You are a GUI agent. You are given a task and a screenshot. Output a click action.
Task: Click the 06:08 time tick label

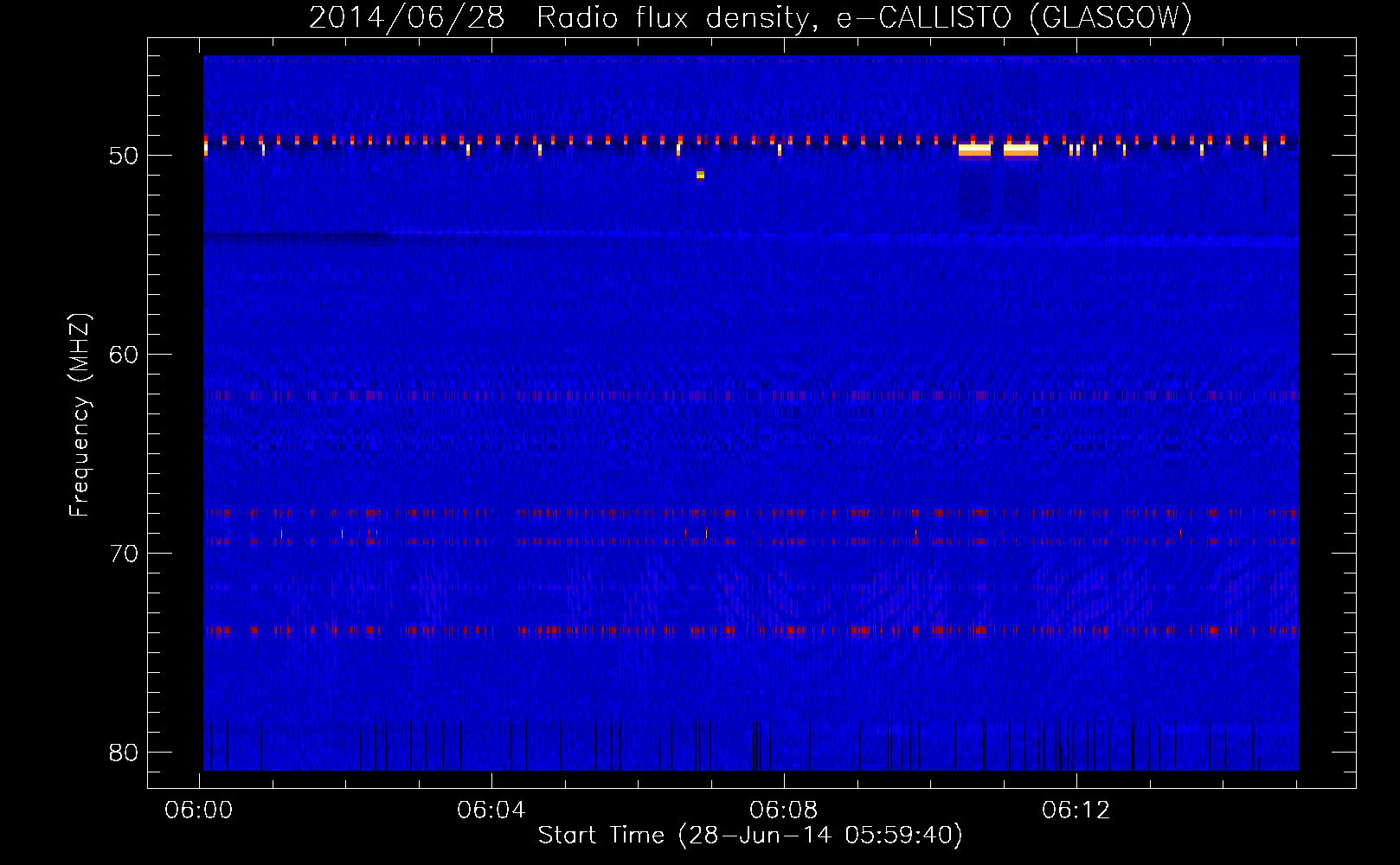[x=784, y=811]
